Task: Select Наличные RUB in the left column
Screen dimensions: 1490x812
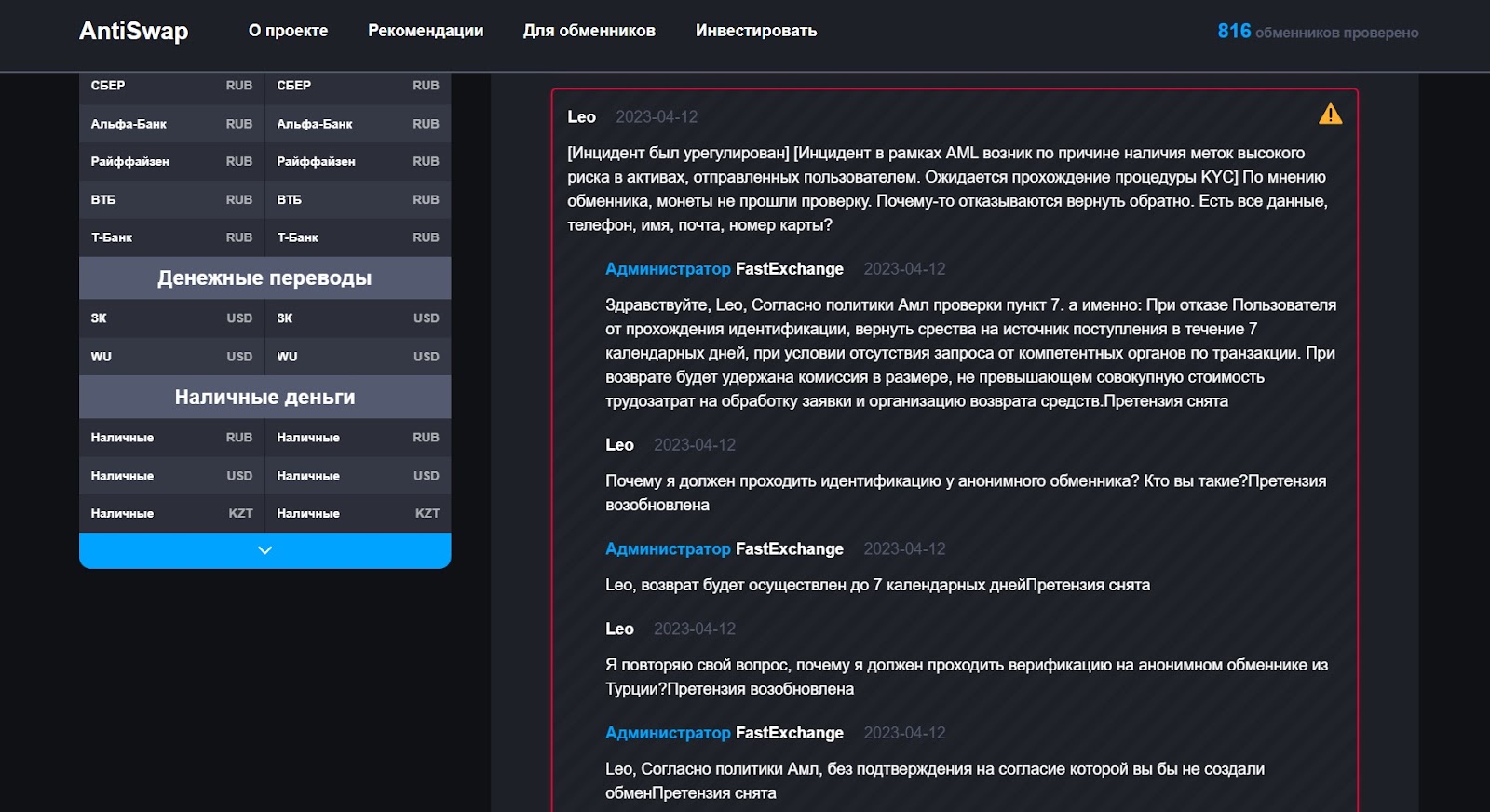Action: [171, 438]
